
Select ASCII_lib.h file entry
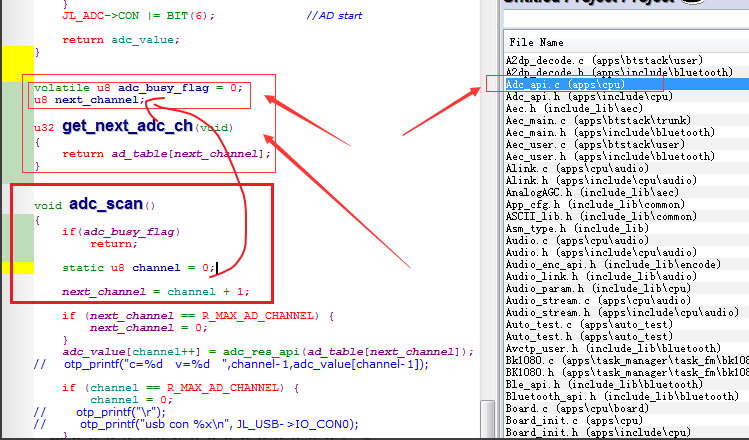coord(601,216)
